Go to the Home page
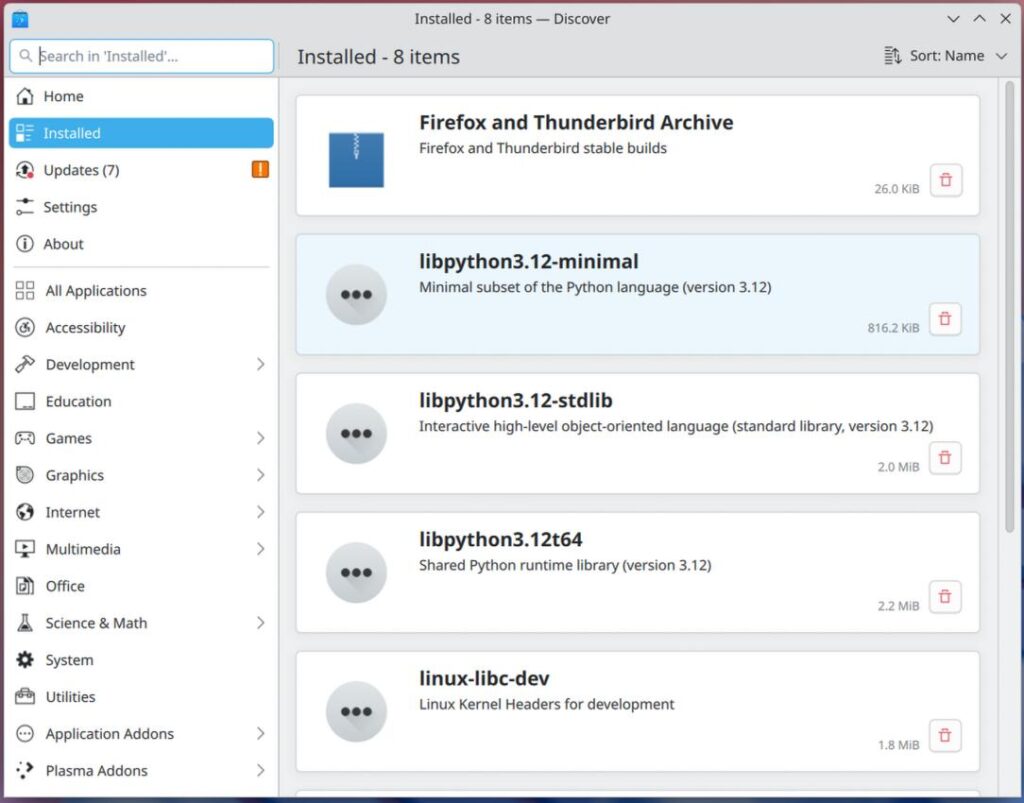 coord(141,96)
